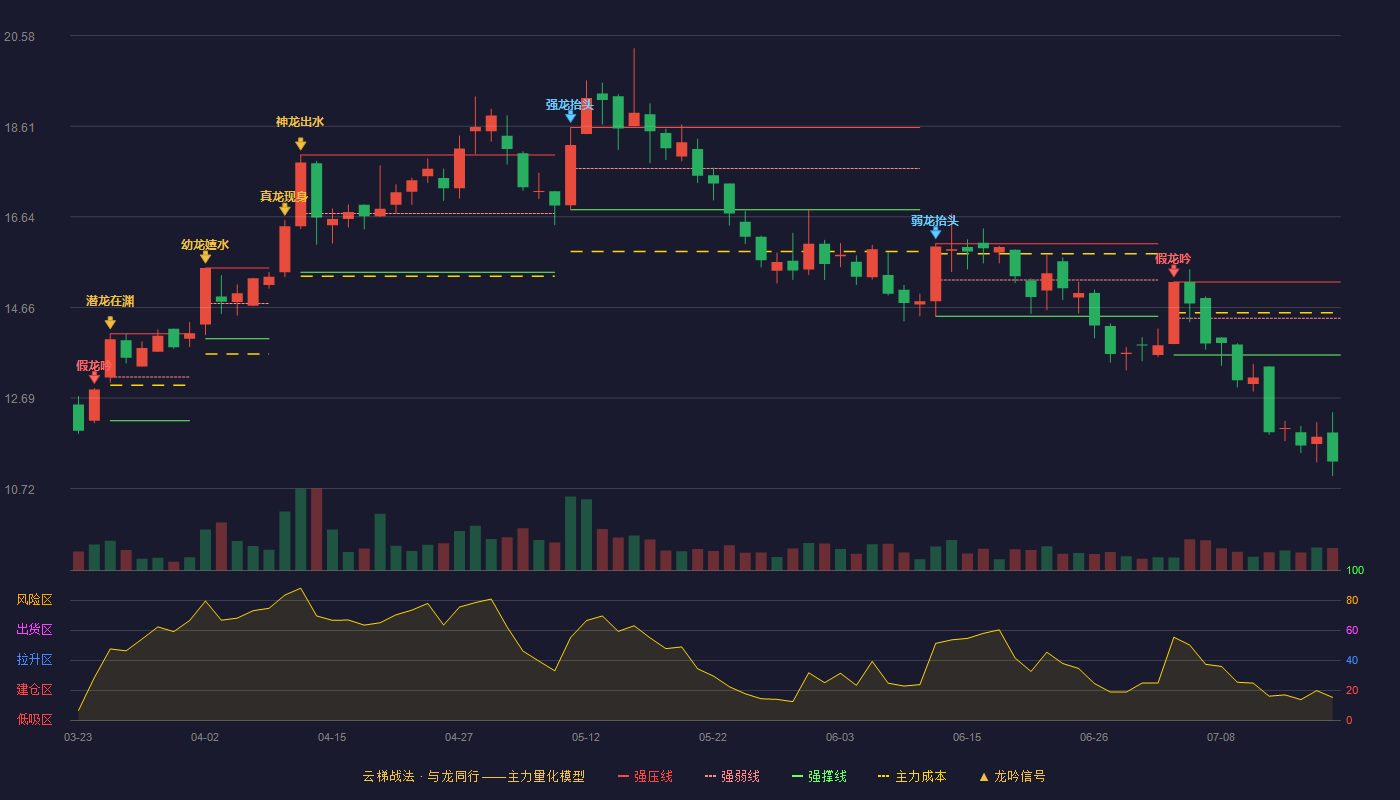1400x800 pixels.
Task: Click the orange arrow under 潜龙在渊
Action: pyautogui.click(x=110, y=322)
